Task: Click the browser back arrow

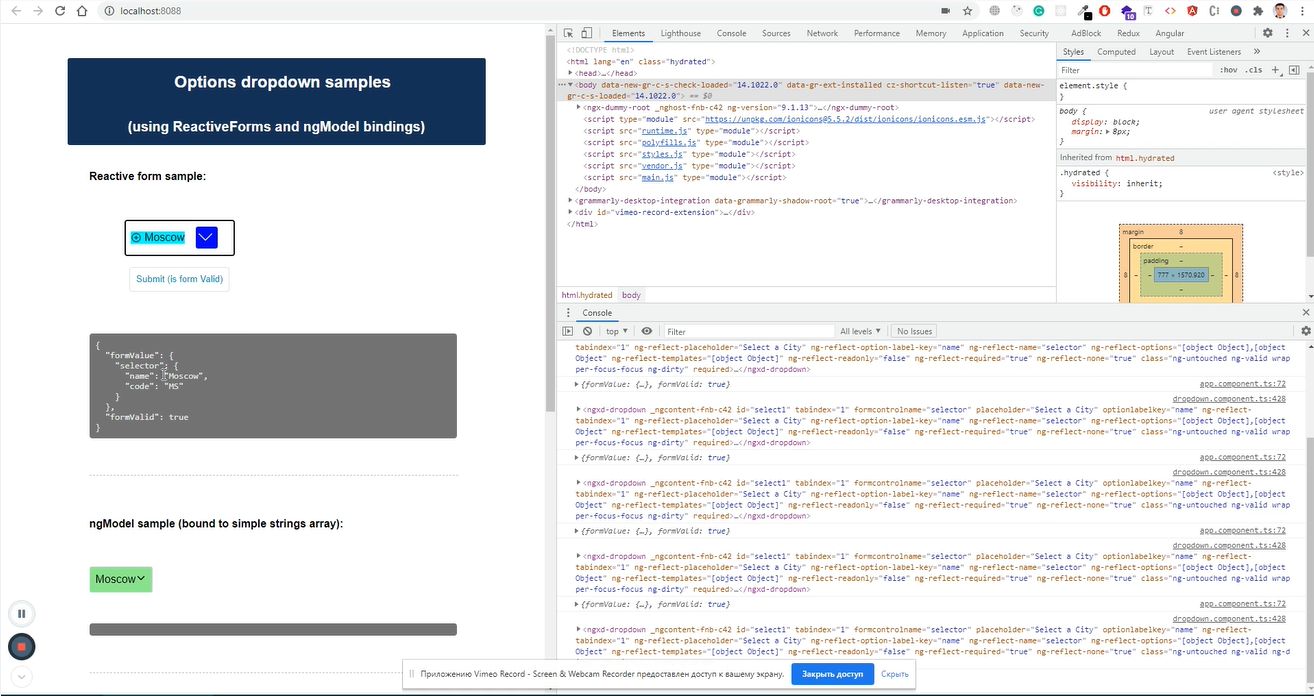Action: (x=15, y=10)
